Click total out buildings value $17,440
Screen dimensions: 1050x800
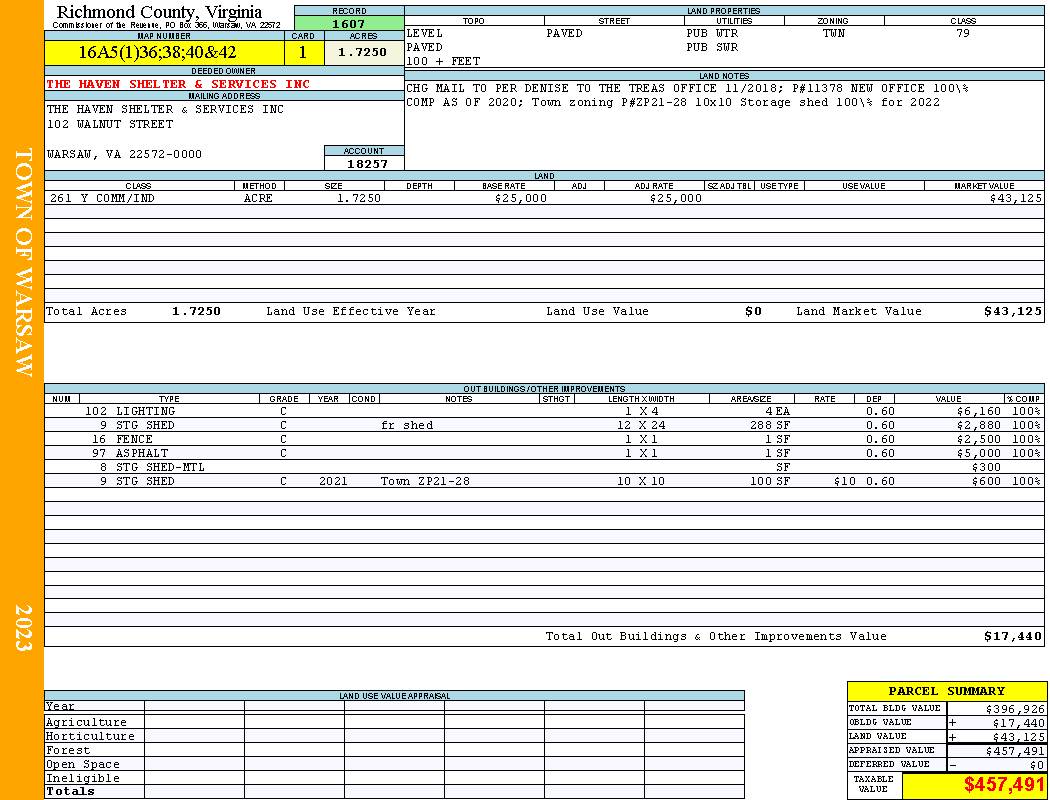pyautogui.click(x=1013, y=637)
